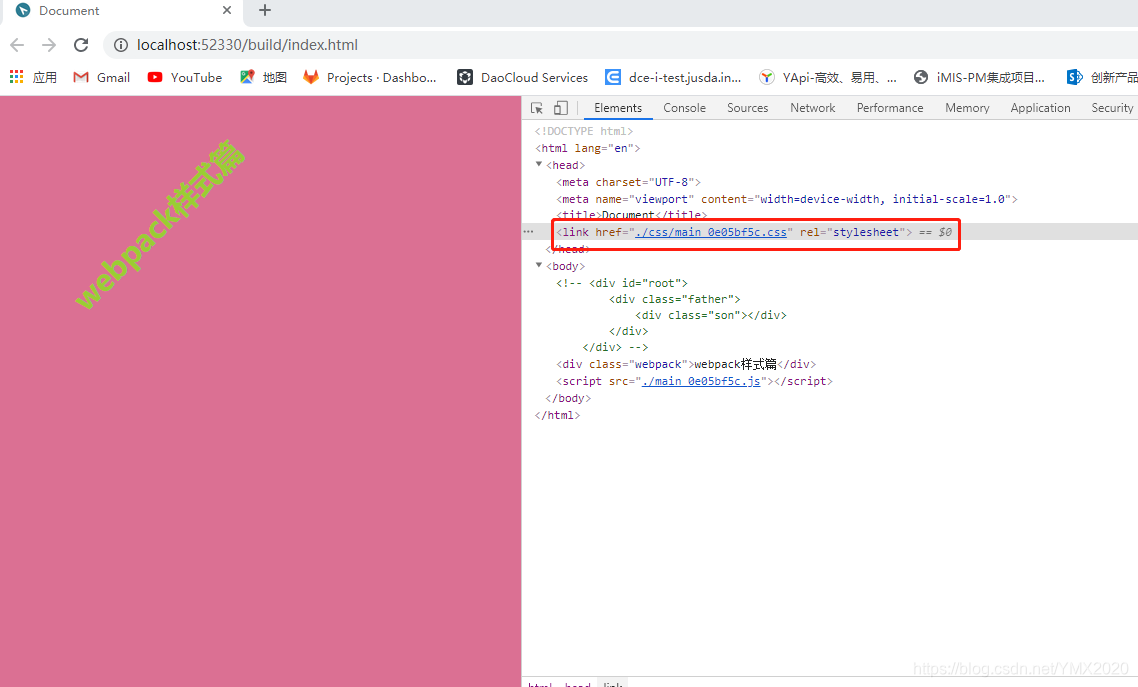Switch to the Elements tab
This screenshot has width=1138, height=687.
tap(618, 108)
